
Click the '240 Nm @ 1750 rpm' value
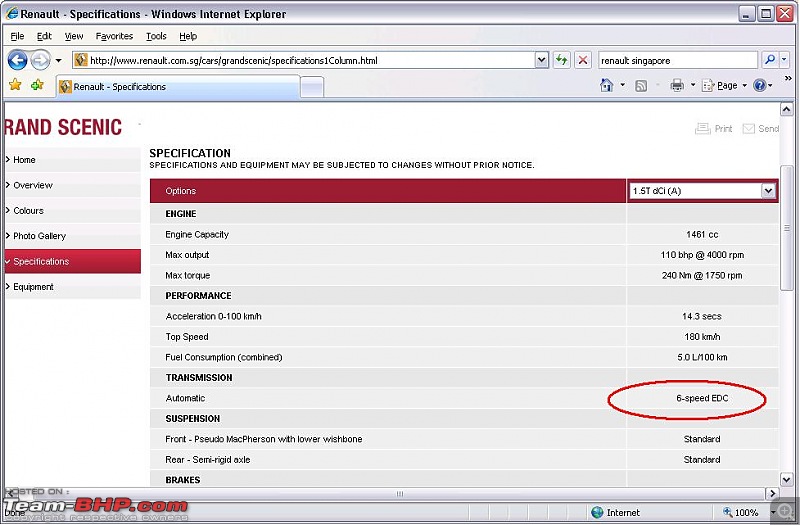(x=702, y=276)
